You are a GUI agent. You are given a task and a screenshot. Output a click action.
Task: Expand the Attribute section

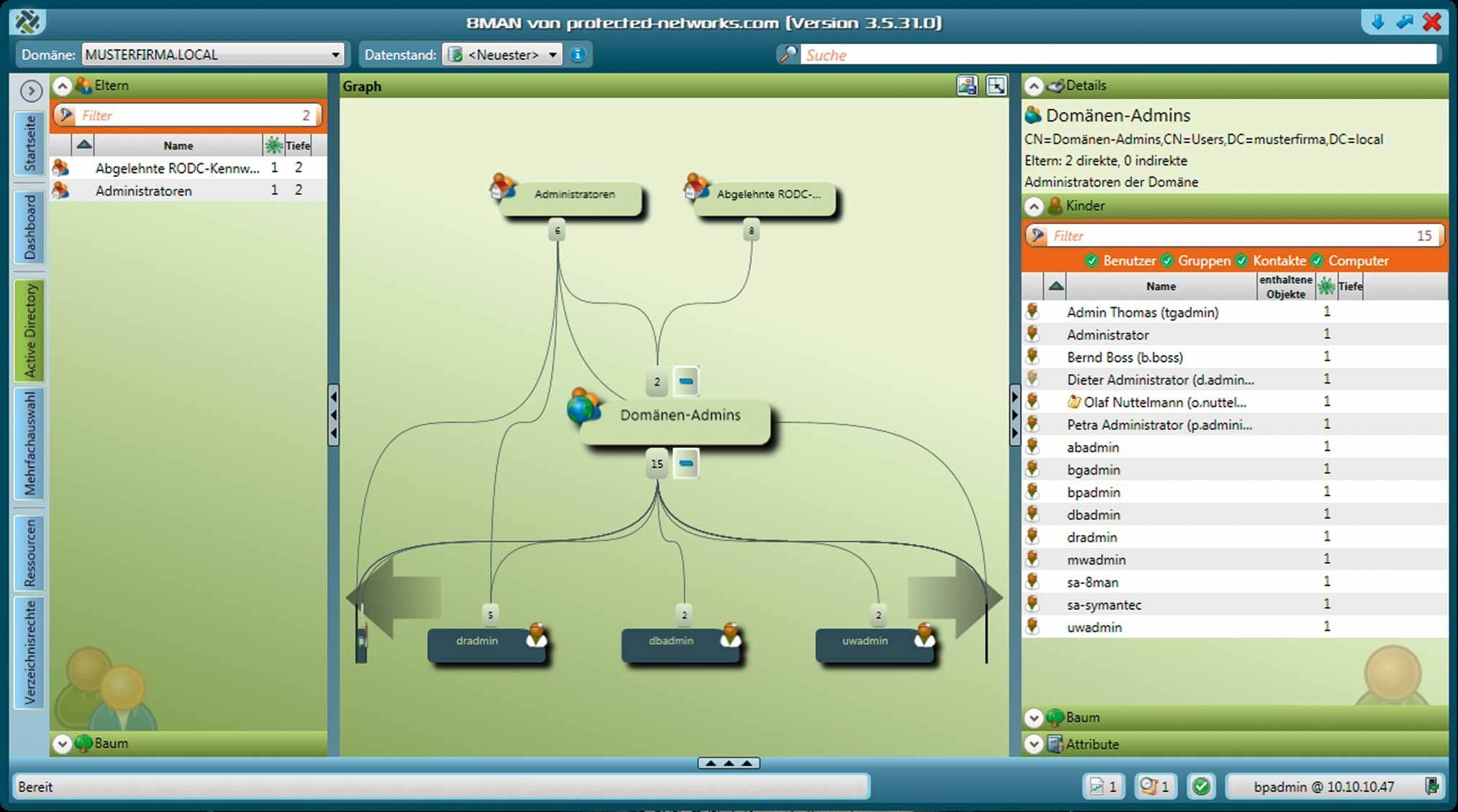[x=1034, y=744]
